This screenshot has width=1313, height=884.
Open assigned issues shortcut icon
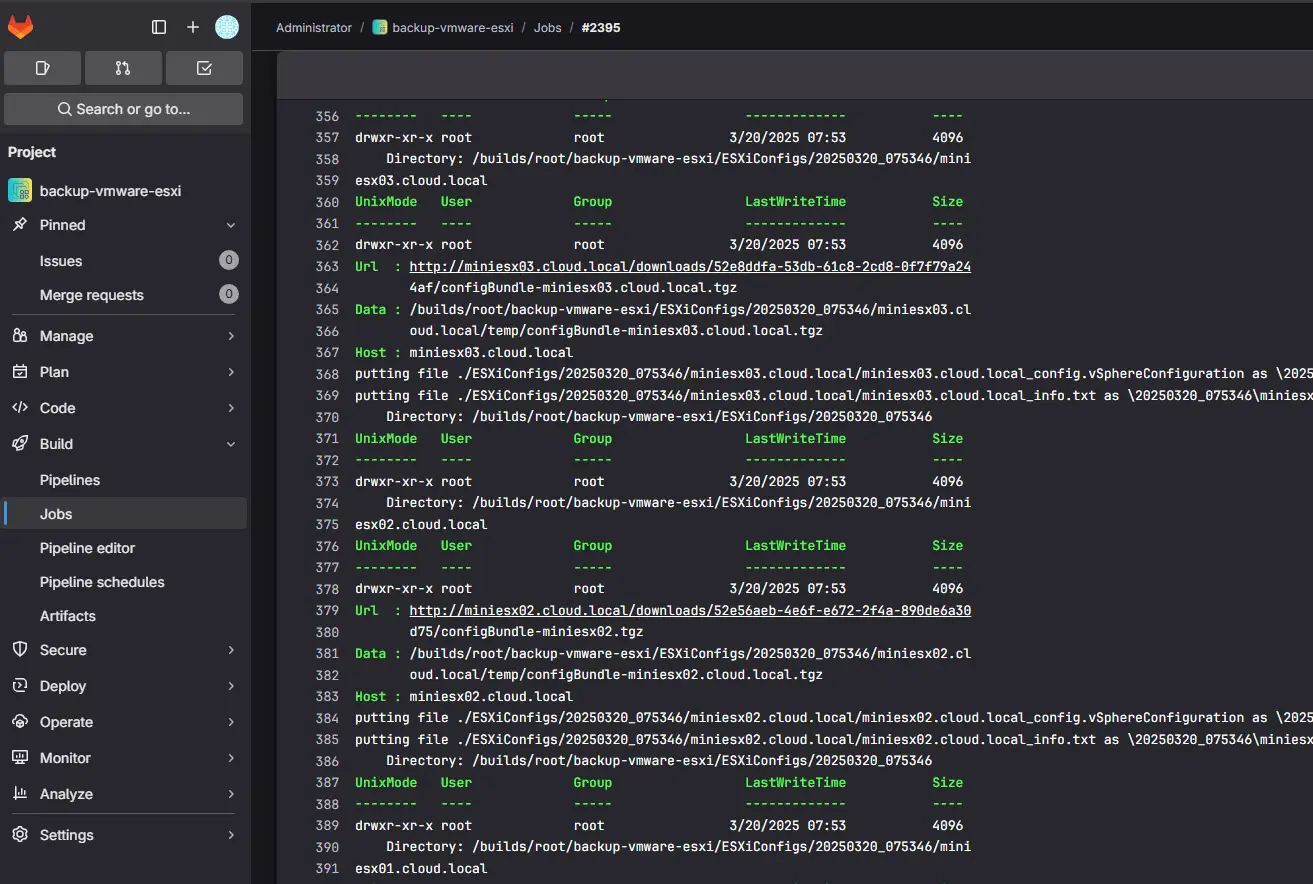pyautogui.click(x=42, y=68)
